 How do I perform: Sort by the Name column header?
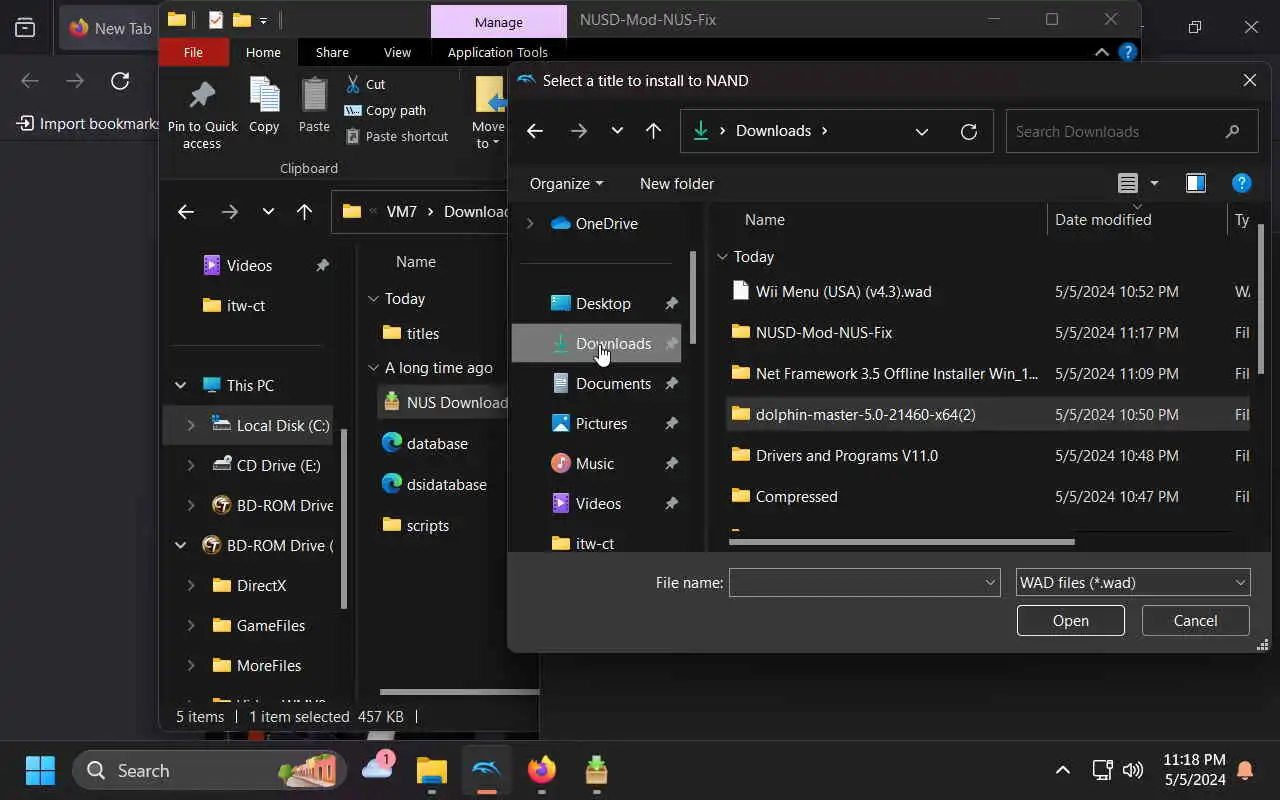tap(765, 219)
